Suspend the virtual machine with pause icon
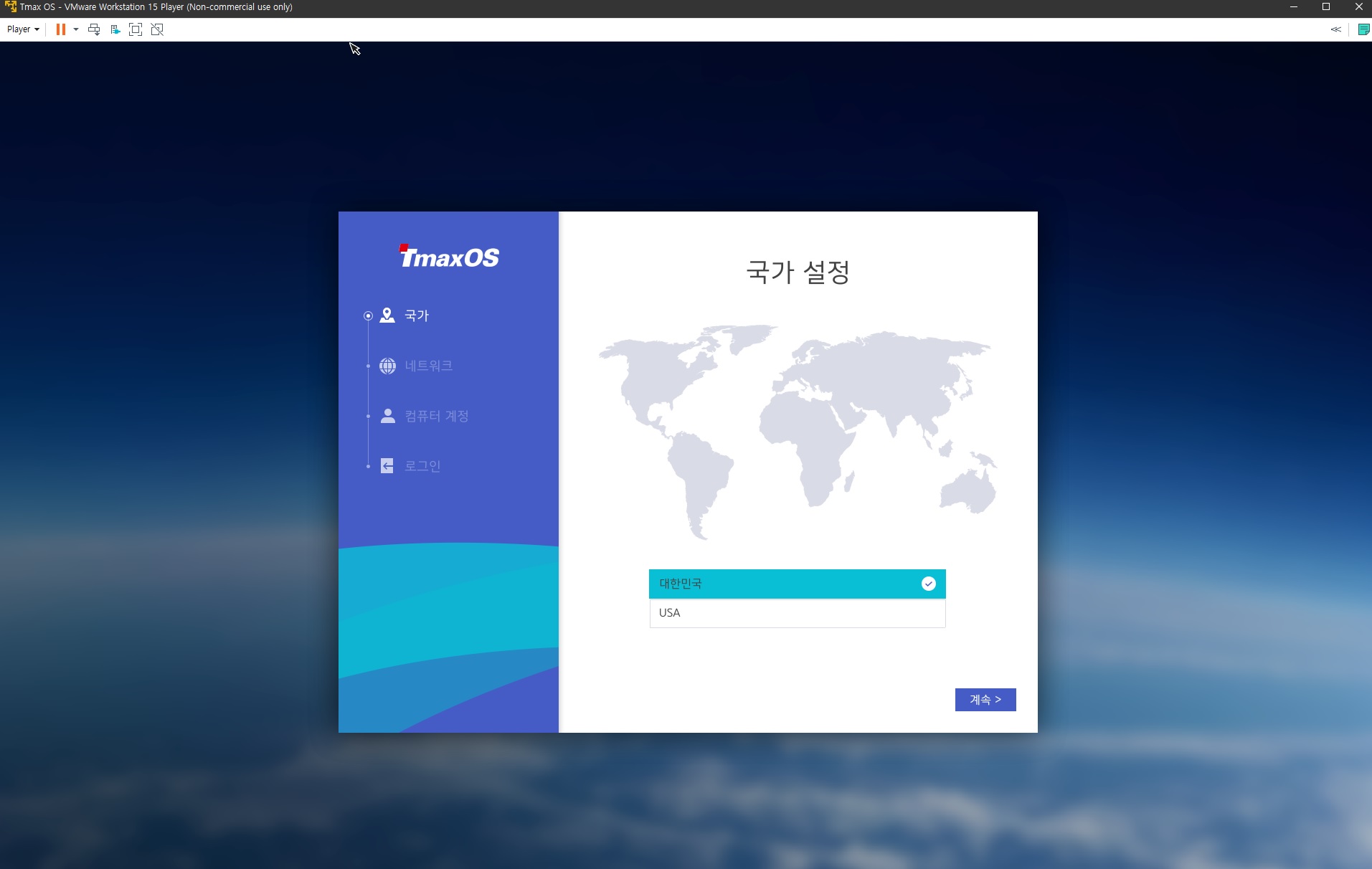 [x=61, y=29]
